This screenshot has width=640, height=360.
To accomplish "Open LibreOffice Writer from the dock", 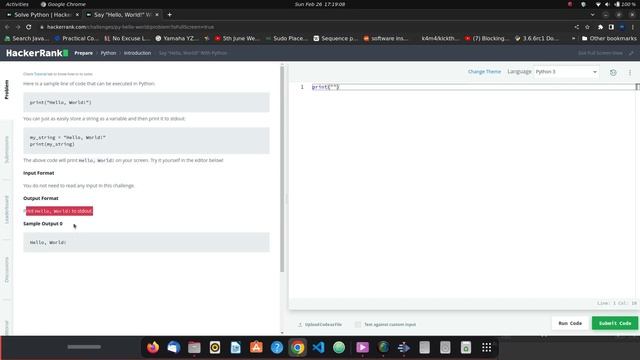I will (x=236, y=347).
